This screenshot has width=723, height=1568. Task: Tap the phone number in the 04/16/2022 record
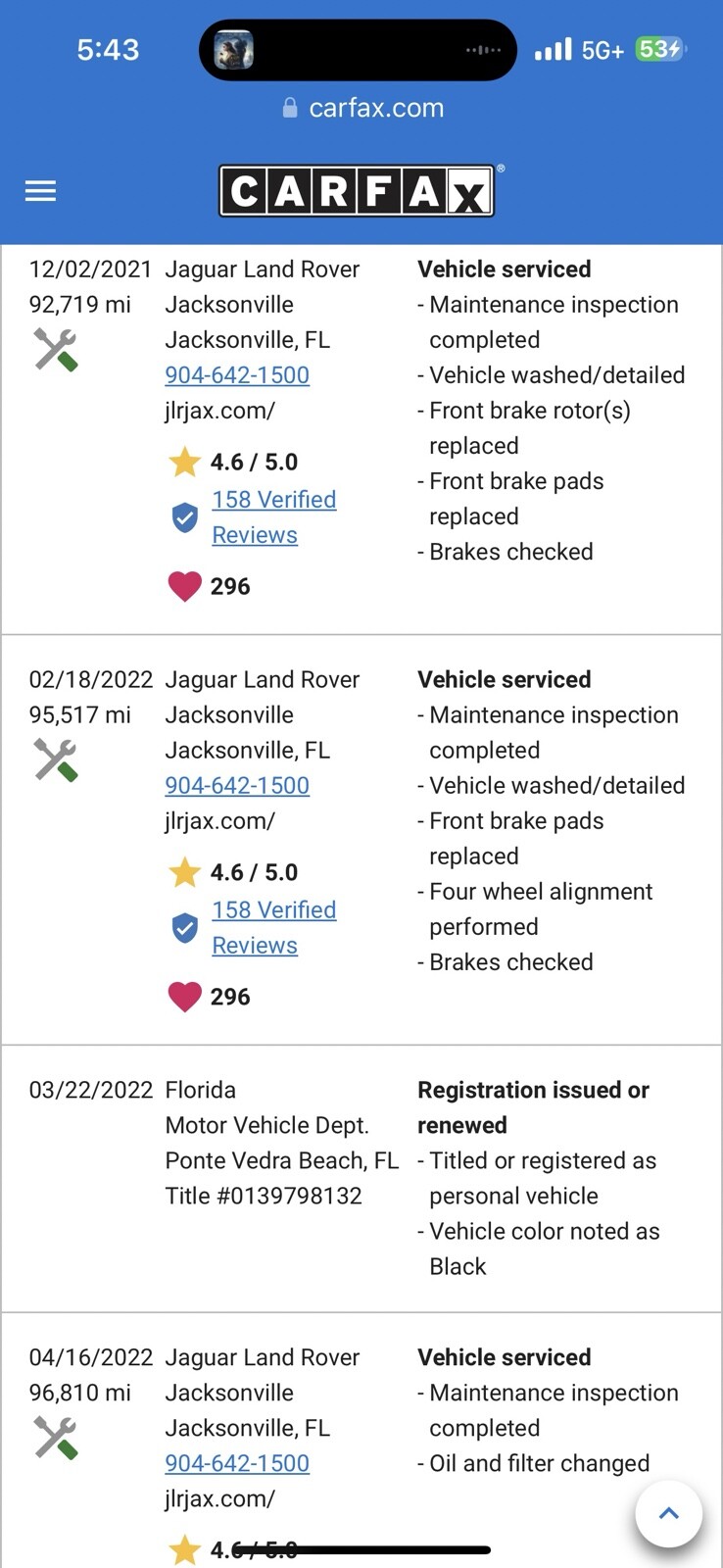[x=237, y=1464]
